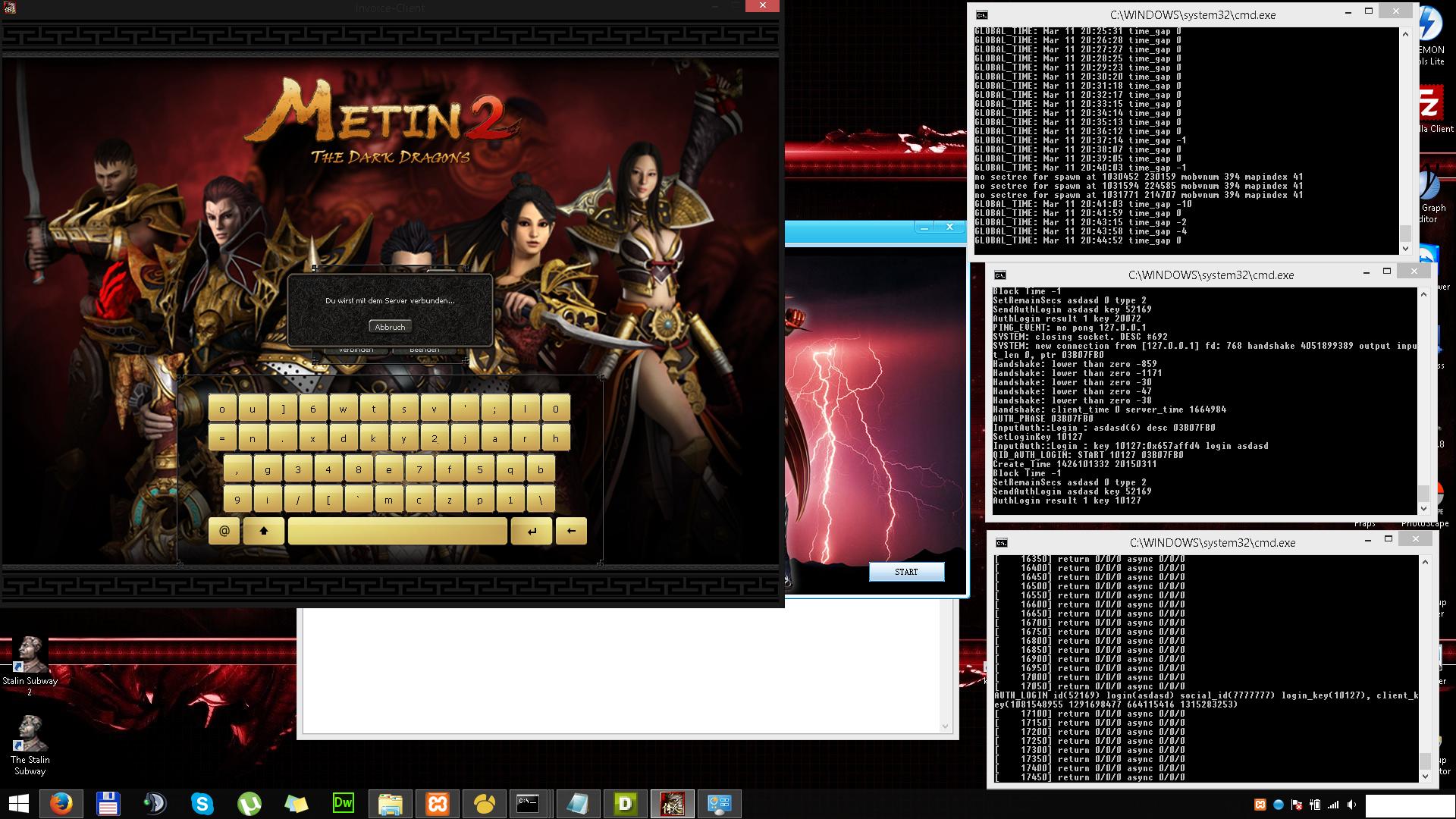The width and height of the screenshot is (1456, 819).
Task: Open the system menu icon of middle cmd.exe window
Action: 1000,275
